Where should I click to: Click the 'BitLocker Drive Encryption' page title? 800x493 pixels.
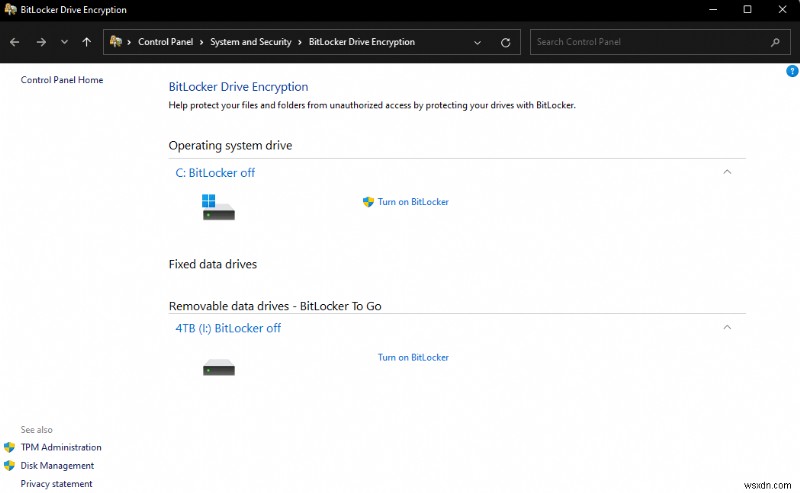click(x=238, y=87)
